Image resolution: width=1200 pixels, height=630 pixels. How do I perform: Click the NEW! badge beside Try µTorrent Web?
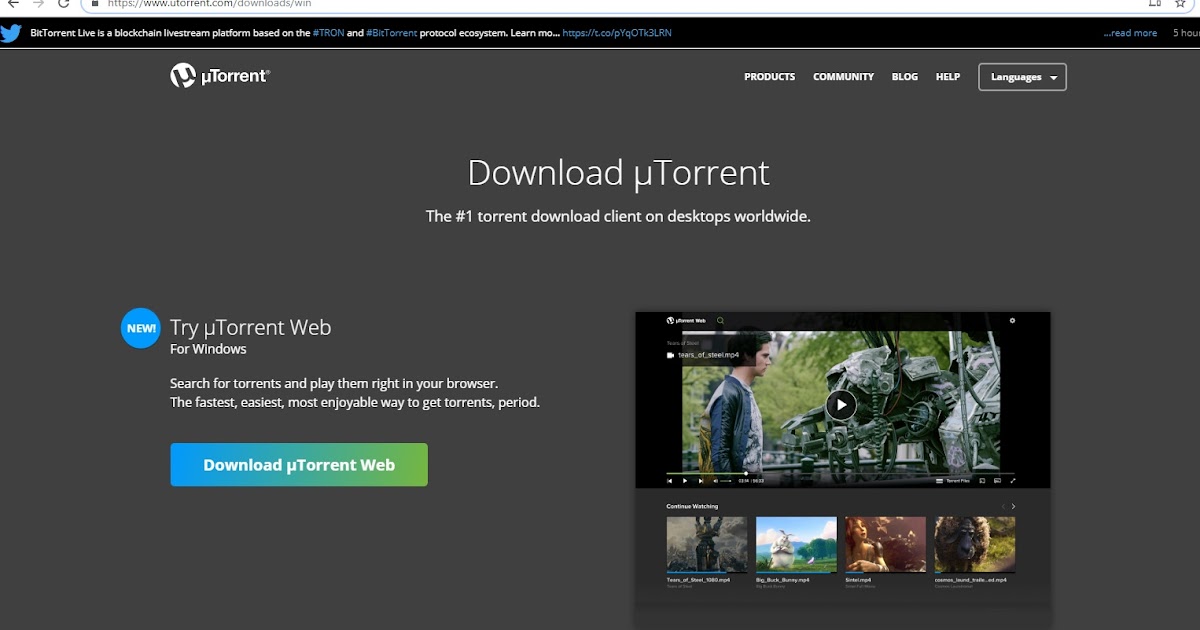point(140,328)
